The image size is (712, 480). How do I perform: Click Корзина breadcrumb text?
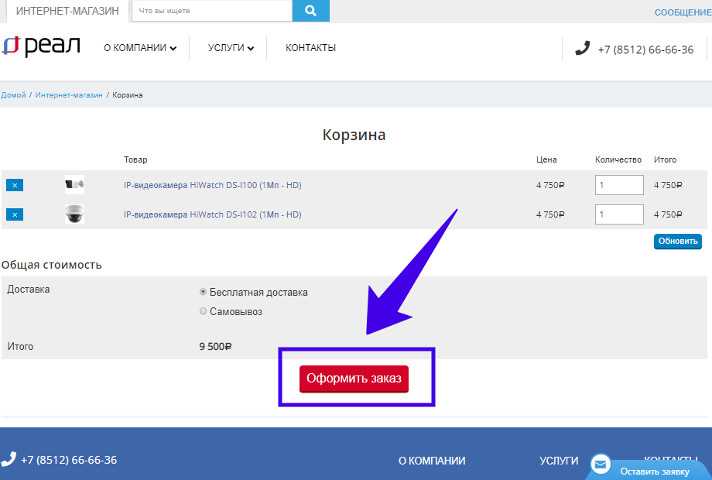click(x=128, y=95)
